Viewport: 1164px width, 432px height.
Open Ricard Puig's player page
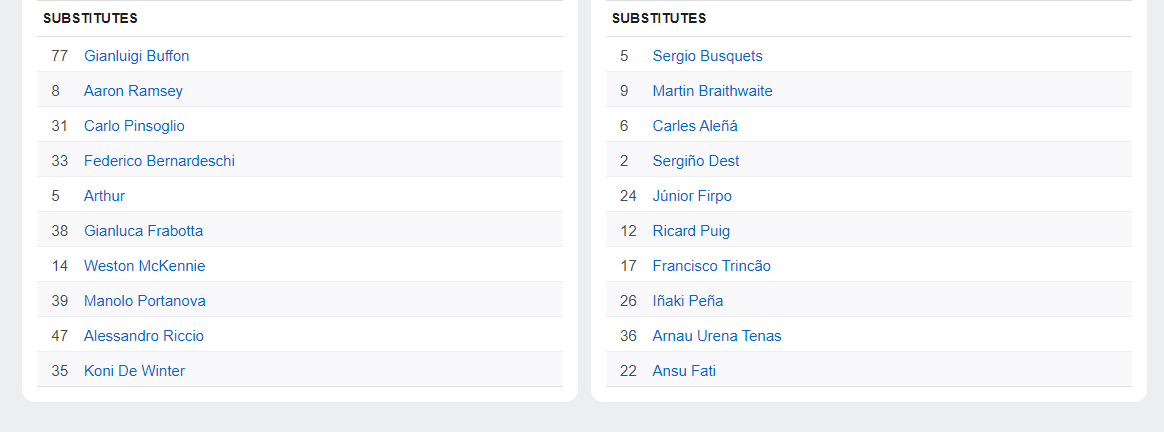pos(691,231)
